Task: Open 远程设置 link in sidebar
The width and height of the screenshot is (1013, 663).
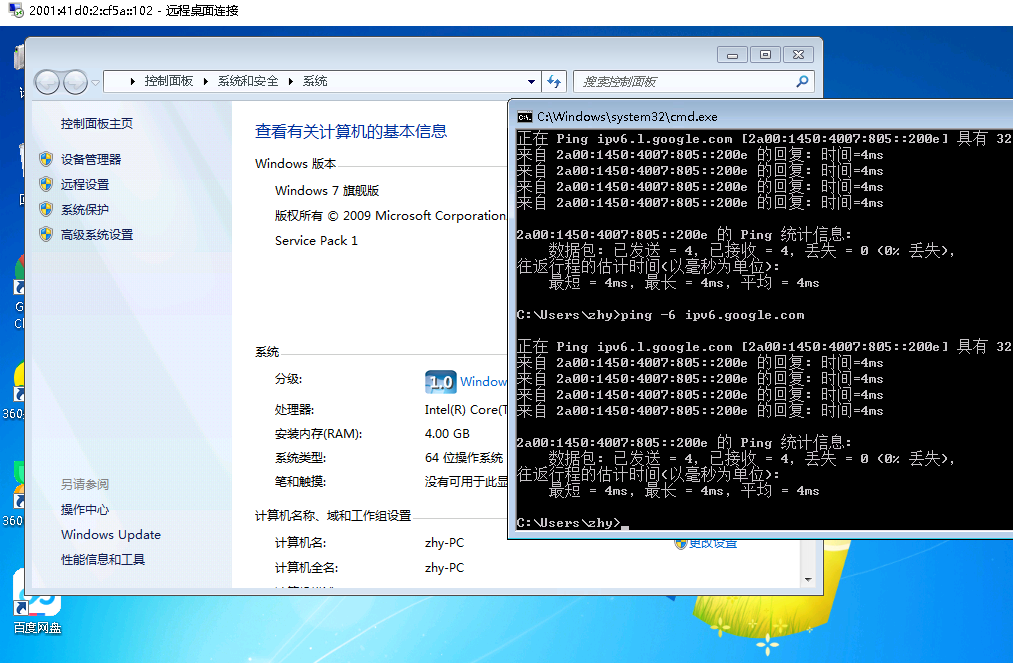Action: tap(85, 185)
